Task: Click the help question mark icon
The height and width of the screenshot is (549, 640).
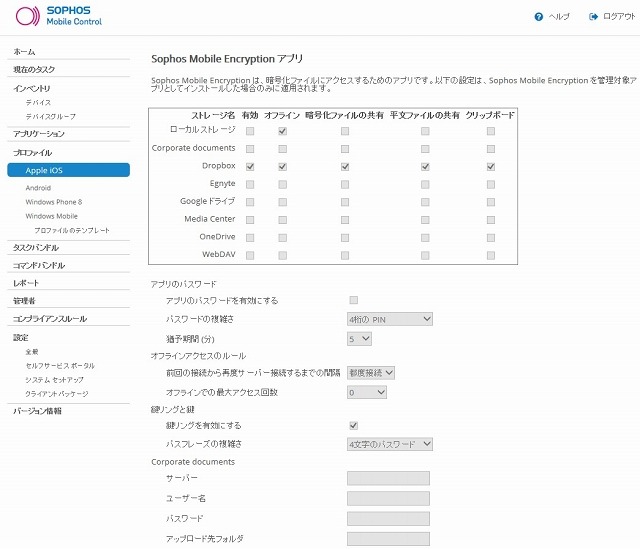Action: [539, 17]
